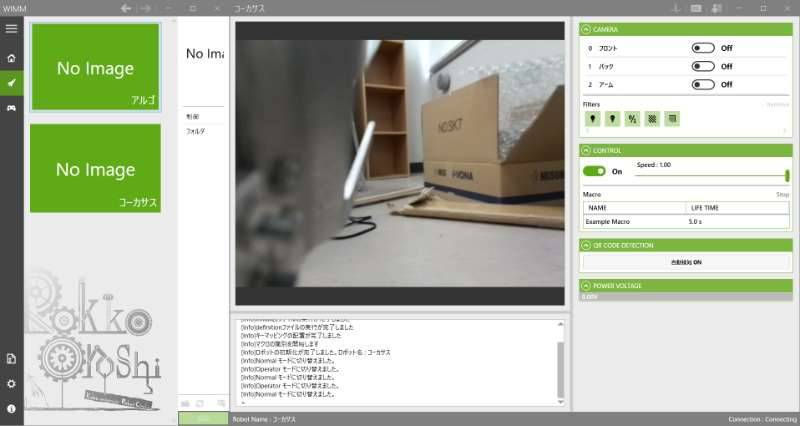
Task: Open the gamepad controller page
Action: pos(11,108)
